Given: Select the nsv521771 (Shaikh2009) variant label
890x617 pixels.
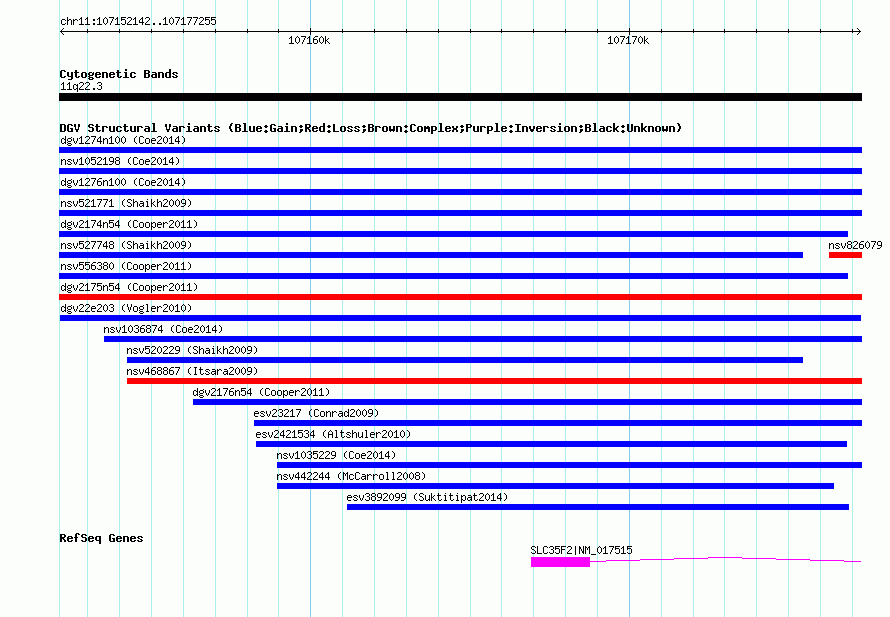Looking at the screenshot, I should [126, 203].
